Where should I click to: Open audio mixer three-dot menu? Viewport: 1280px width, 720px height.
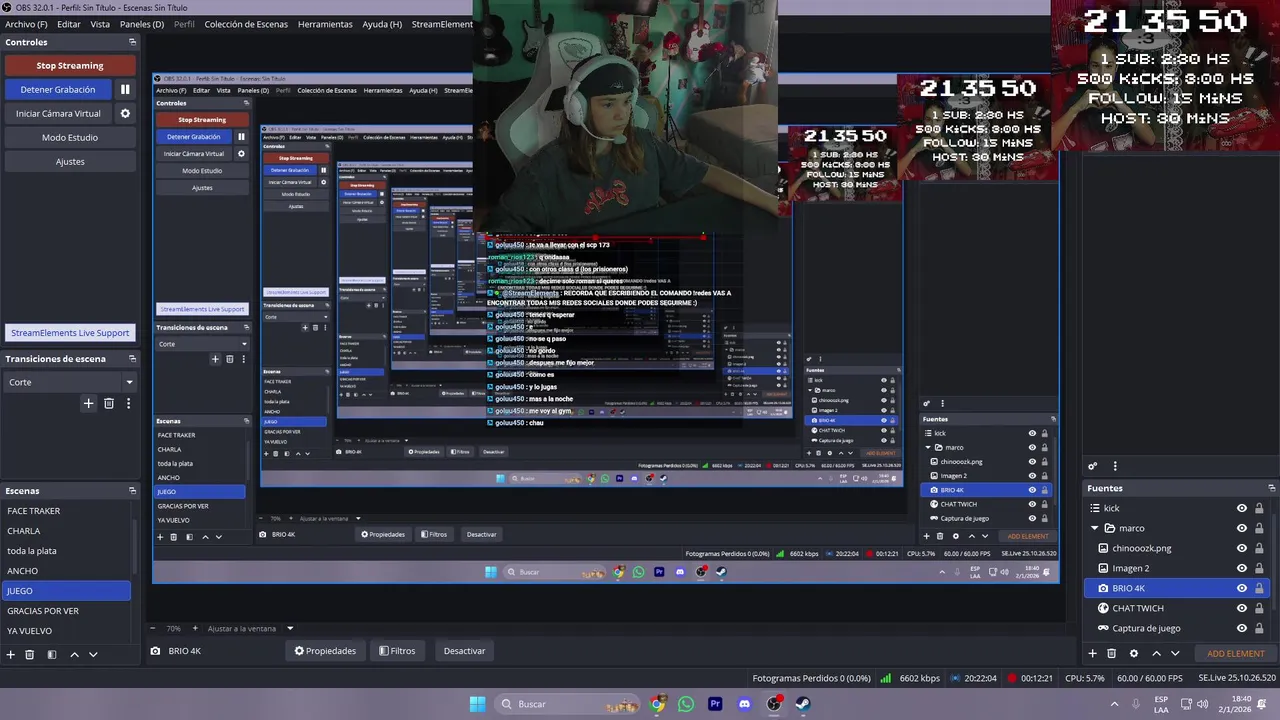coord(1115,466)
